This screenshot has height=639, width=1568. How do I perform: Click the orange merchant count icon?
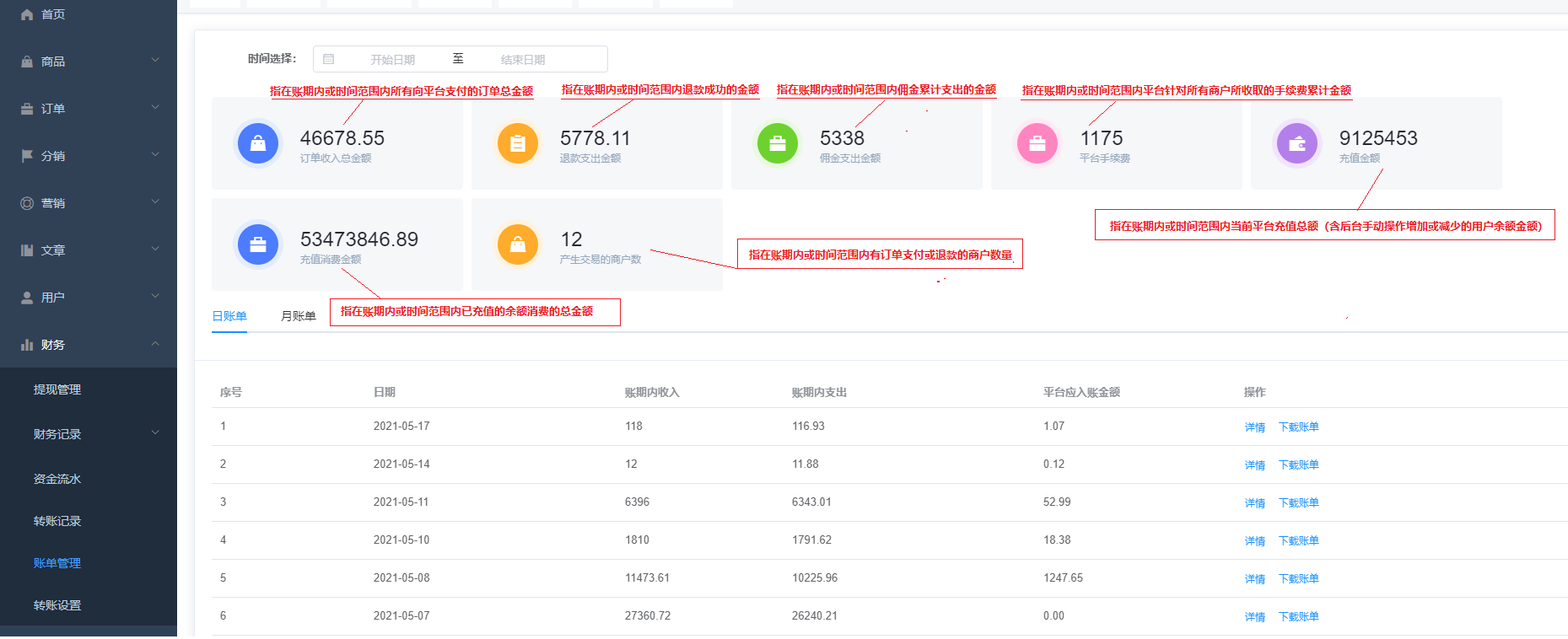(518, 245)
